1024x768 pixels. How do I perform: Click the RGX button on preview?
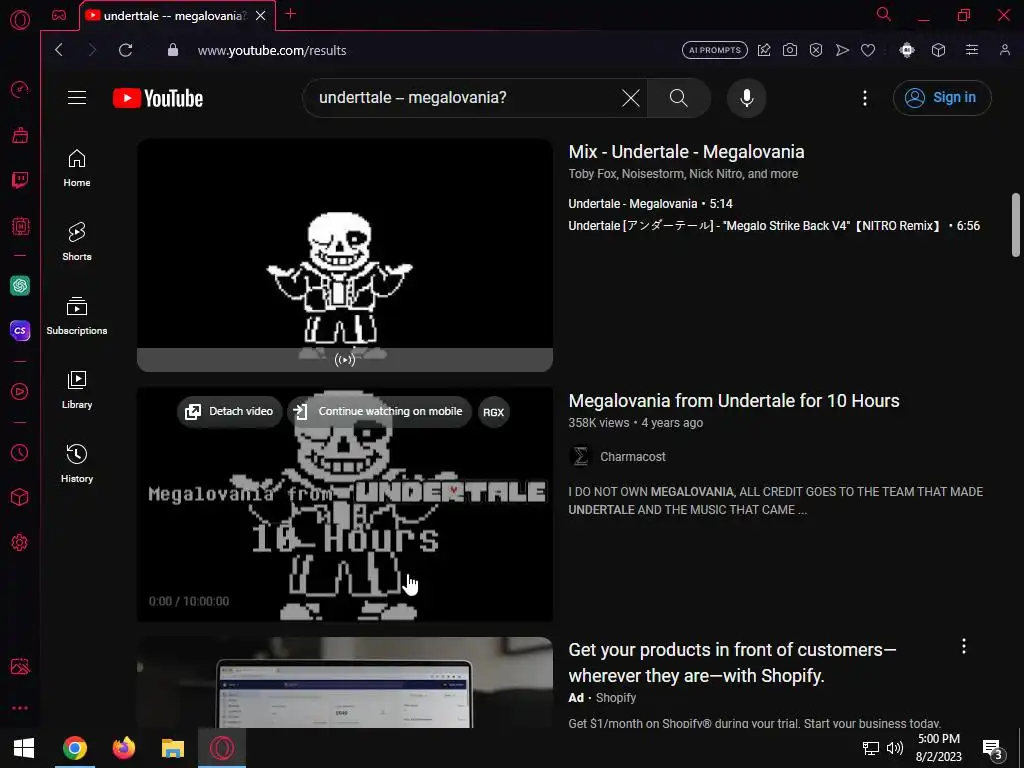pyautogui.click(x=493, y=412)
